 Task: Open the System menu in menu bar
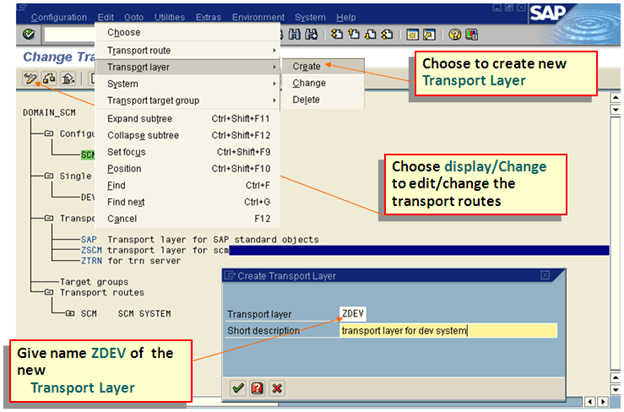(x=310, y=18)
